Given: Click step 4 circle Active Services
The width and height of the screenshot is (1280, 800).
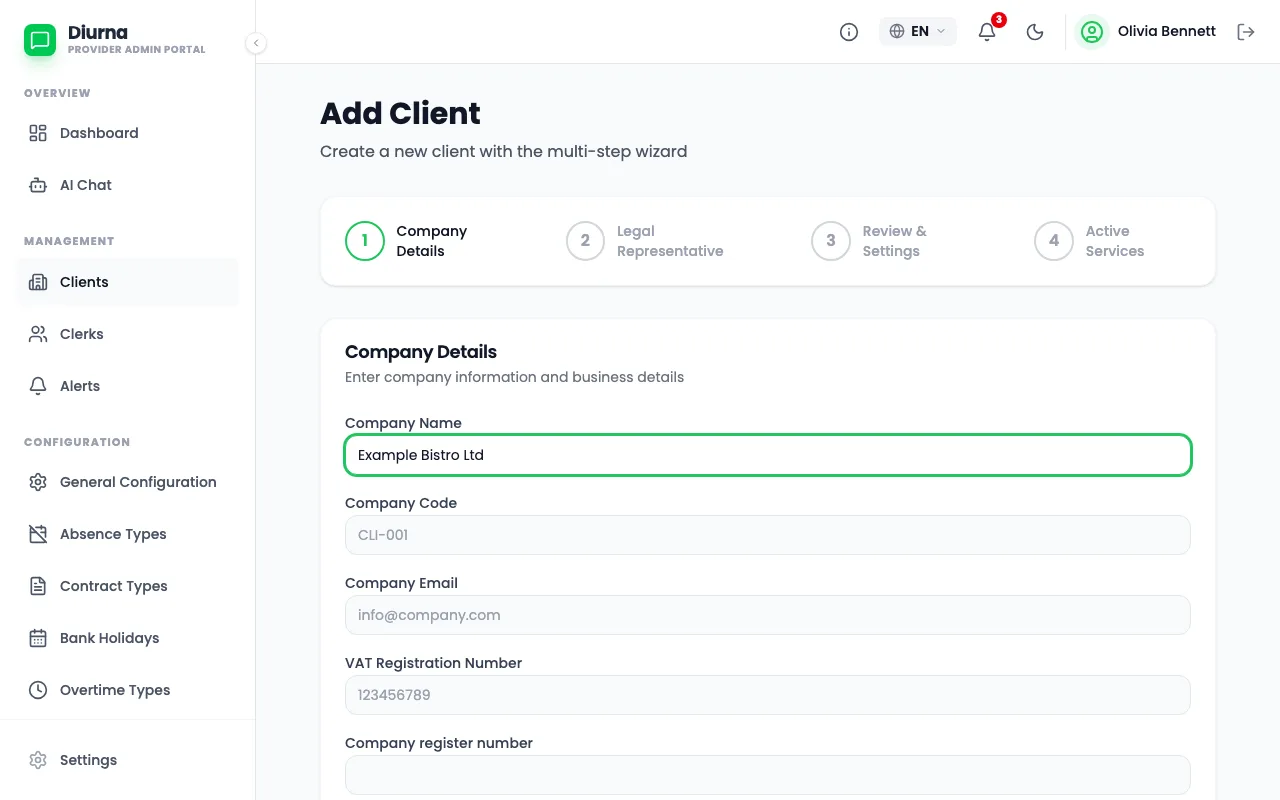Looking at the screenshot, I should coord(1054,241).
